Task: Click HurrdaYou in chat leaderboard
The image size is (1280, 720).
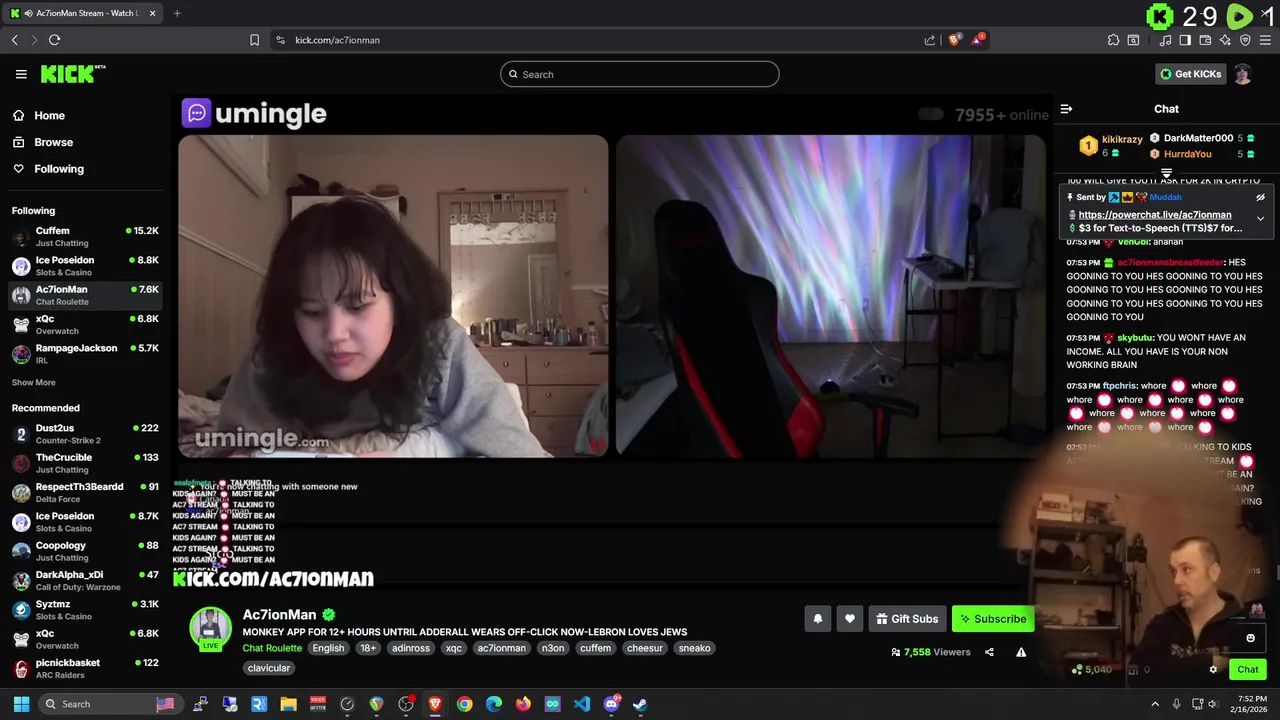Action: pyautogui.click(x=1187, y=154)
